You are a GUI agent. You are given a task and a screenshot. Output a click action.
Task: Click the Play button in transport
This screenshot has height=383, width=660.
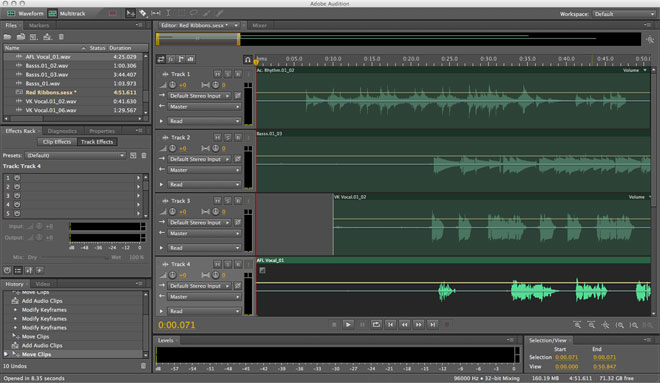[348, 324]
